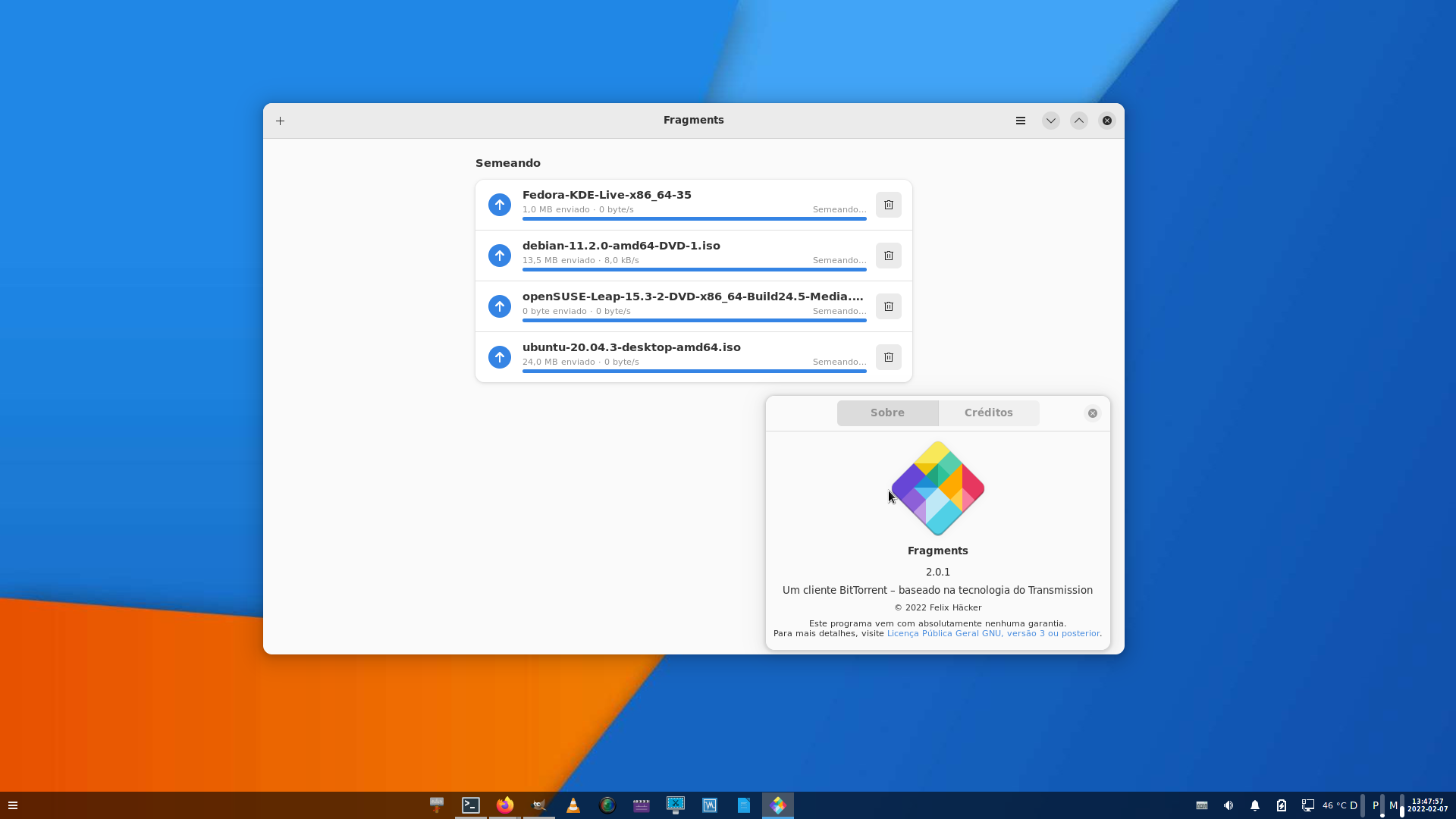This screenshot has height=819, width=1456.
Task: Add a new torrent with the plus button
Action: pos(281,121)
